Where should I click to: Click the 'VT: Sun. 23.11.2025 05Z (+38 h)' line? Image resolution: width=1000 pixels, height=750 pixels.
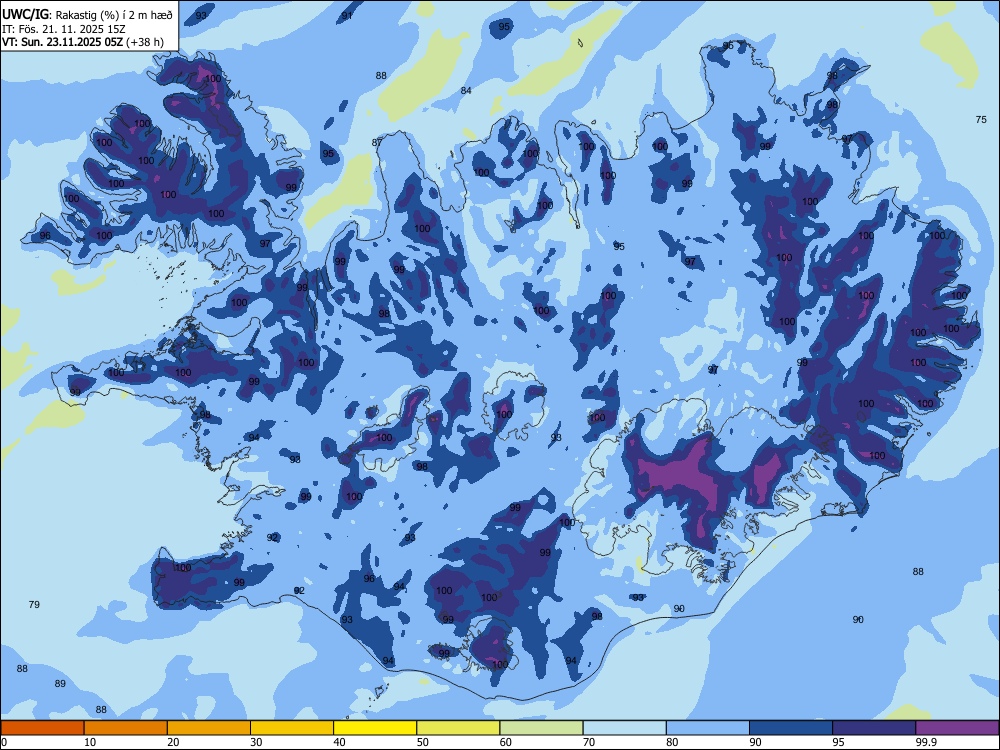coord(83,42)
